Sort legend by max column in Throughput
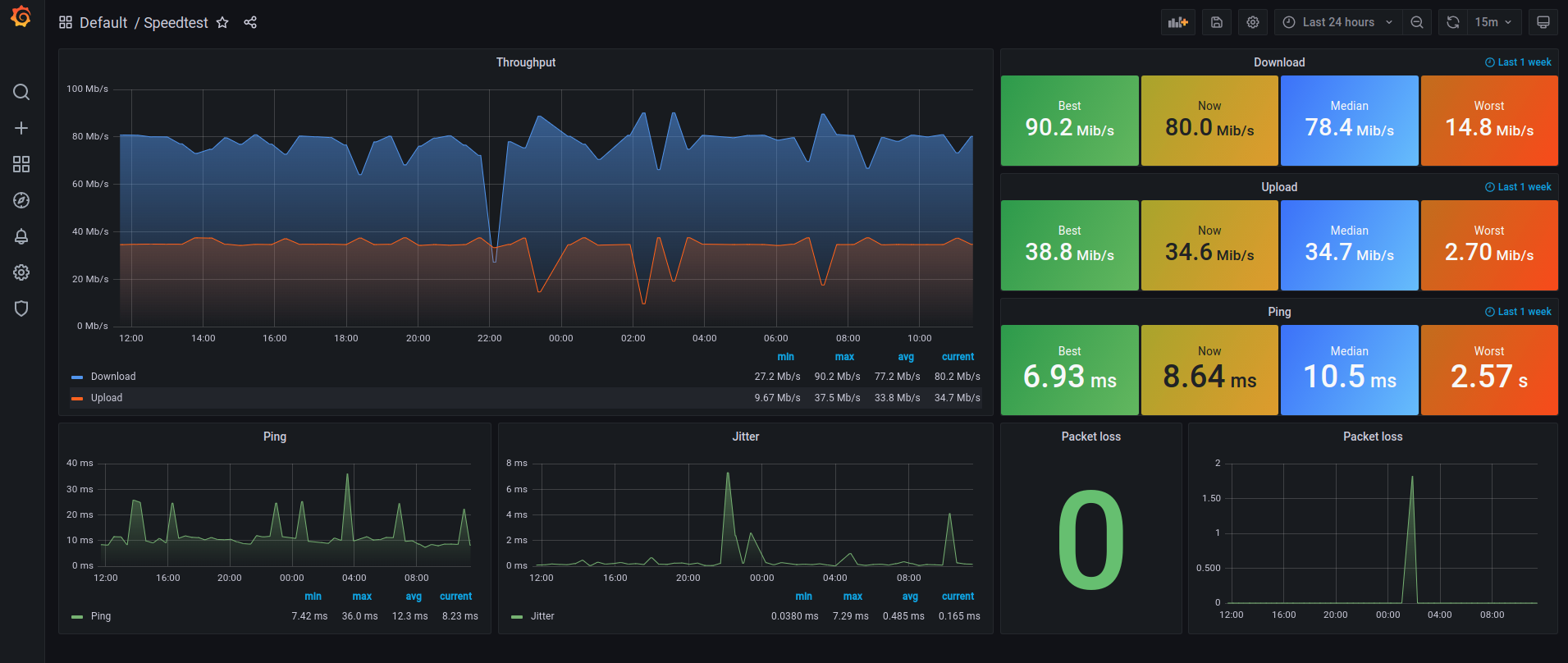Image resolution: width=1568 pixels, height=663 pixels. point(844,357)
